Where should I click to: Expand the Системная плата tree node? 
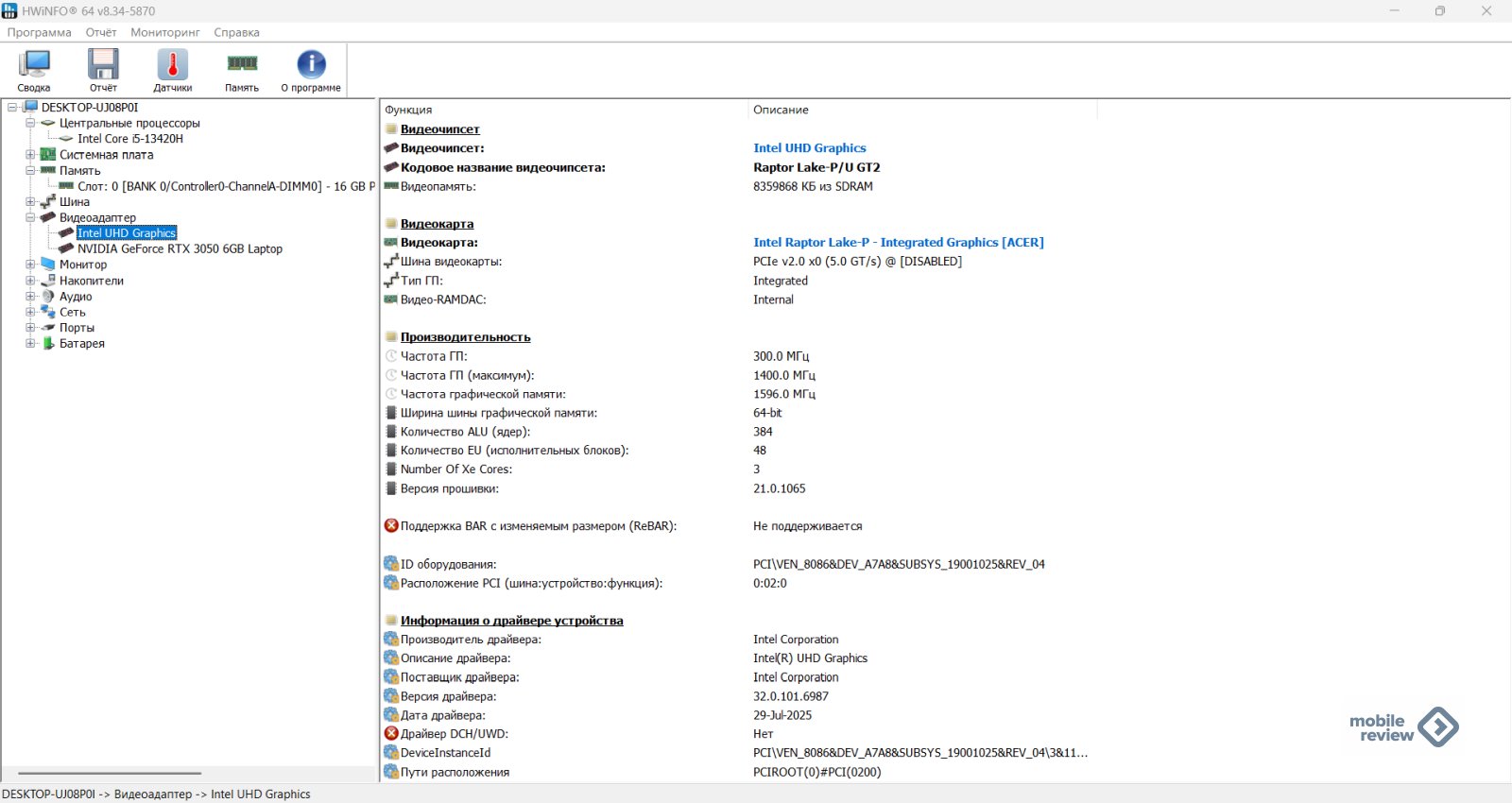coord(30,155)
